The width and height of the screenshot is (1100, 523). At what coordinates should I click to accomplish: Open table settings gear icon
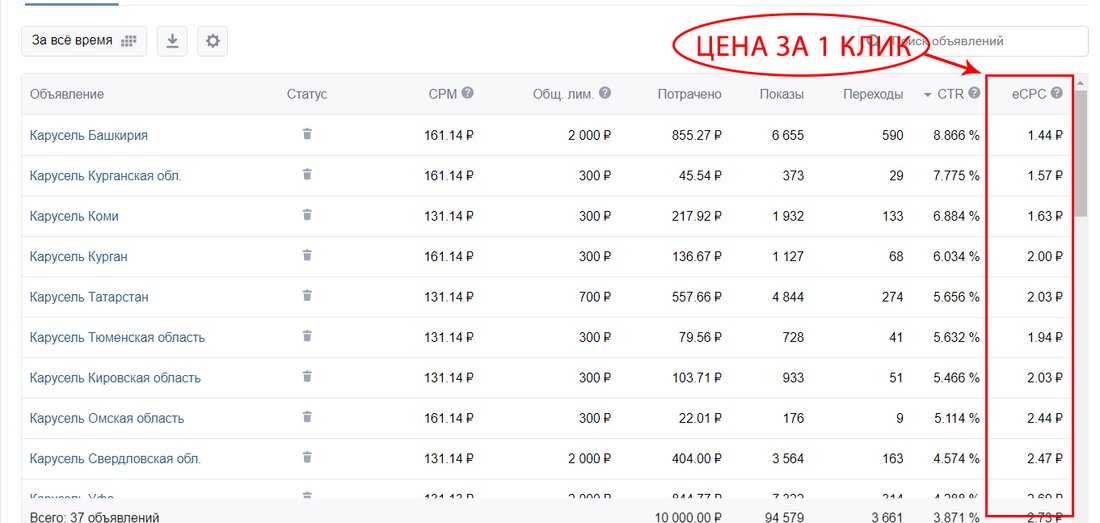(212, 41)
